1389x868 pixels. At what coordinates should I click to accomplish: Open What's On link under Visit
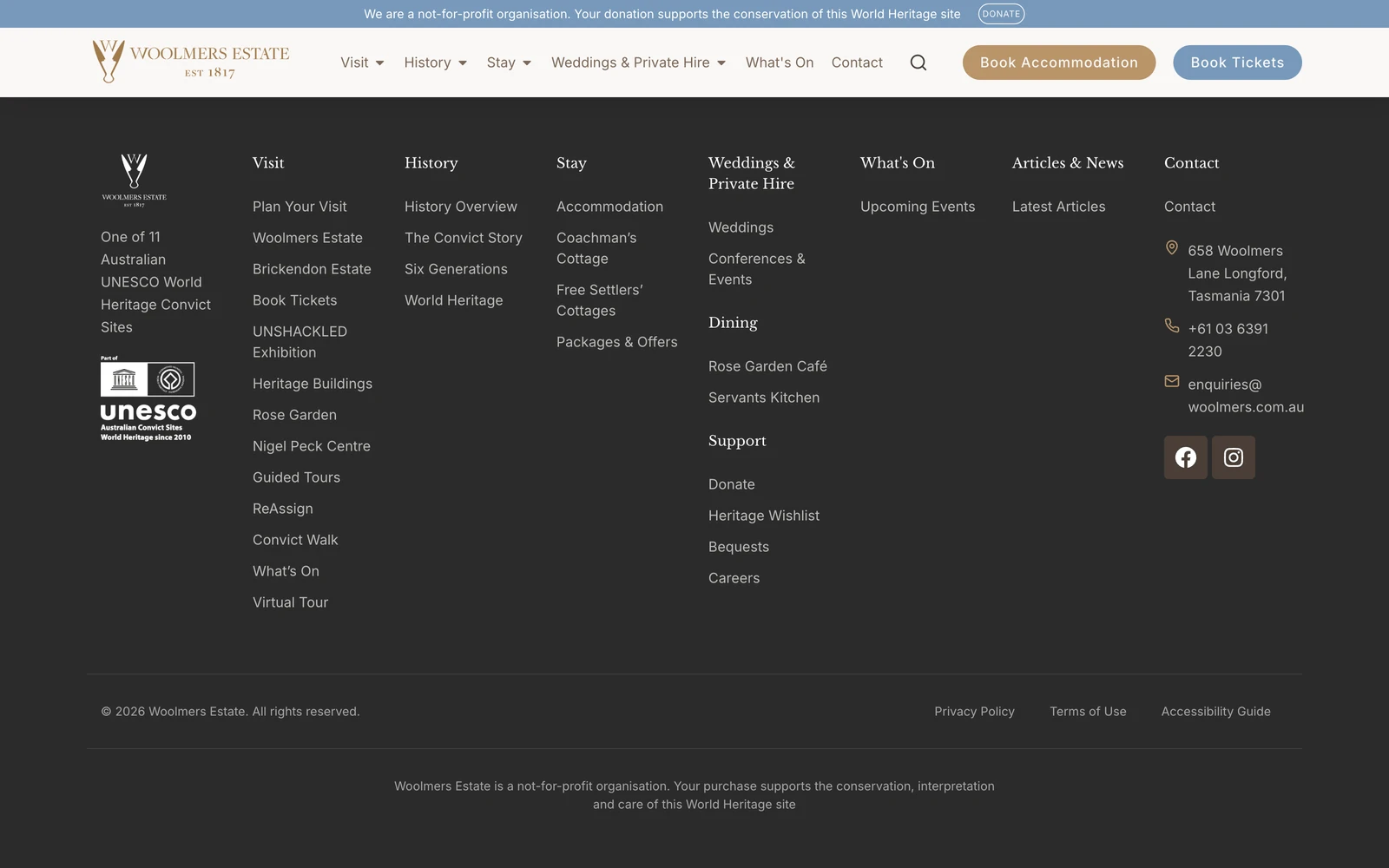[286, 571]
